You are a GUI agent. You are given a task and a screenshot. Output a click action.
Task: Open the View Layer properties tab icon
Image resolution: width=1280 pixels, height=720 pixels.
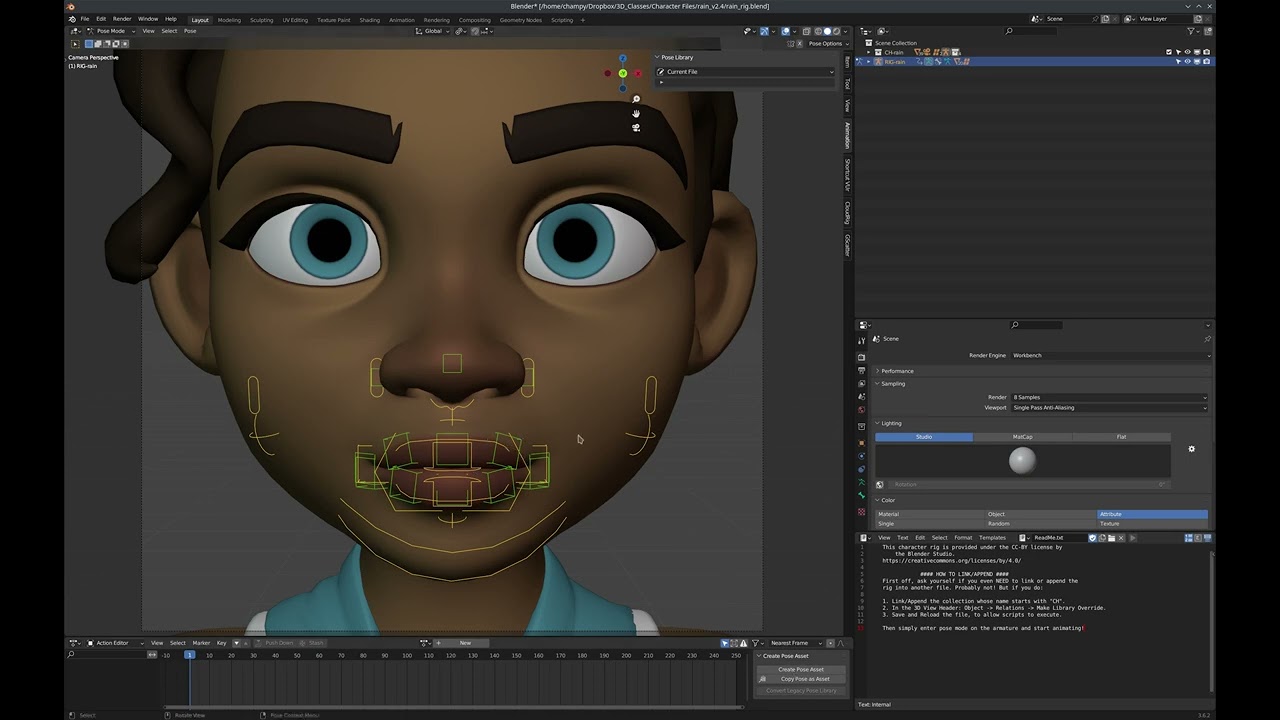(x=861, y=383)
